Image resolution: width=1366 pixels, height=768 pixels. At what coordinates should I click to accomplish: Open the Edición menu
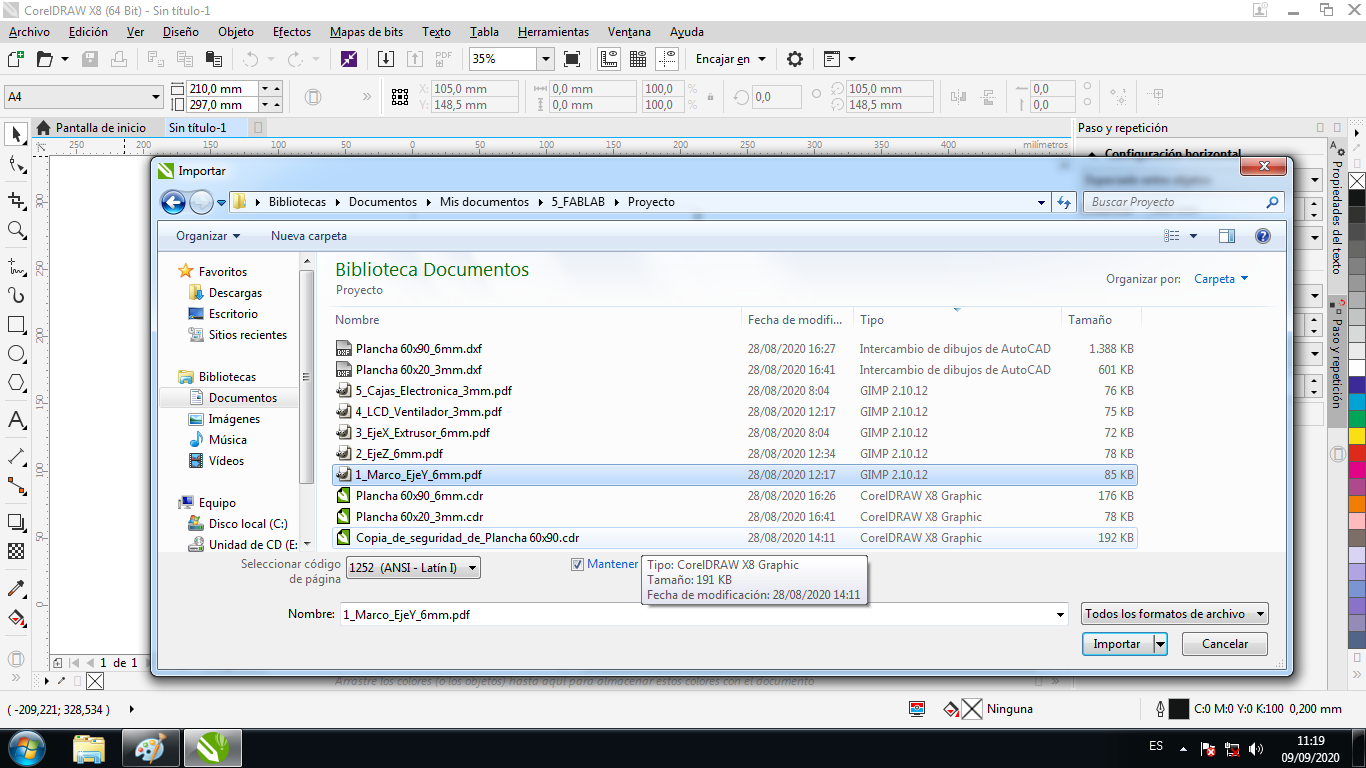[88, 32]
